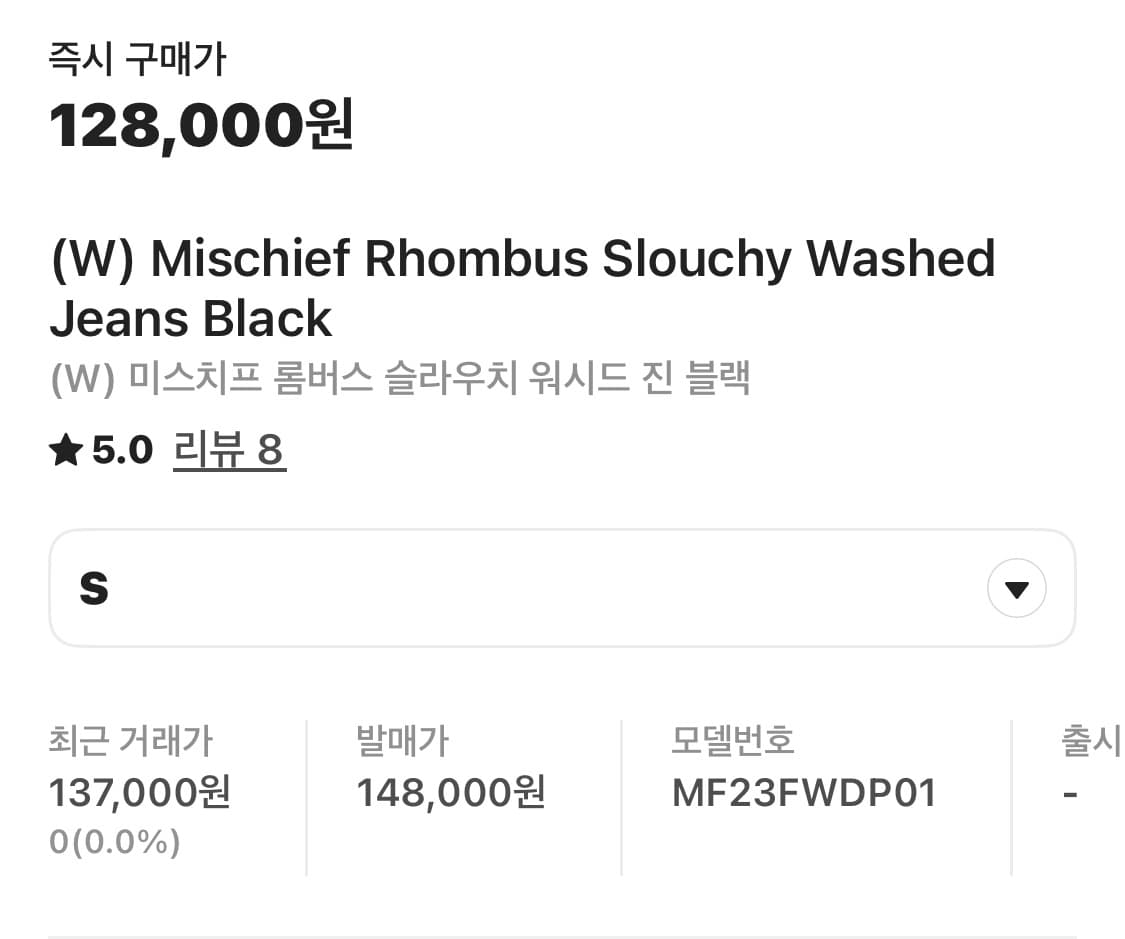This screenshot has height=939, width=1125.
Task: Click the 137,000원 recent trade price
Action: pyautogui.click(x=140, y=793)
